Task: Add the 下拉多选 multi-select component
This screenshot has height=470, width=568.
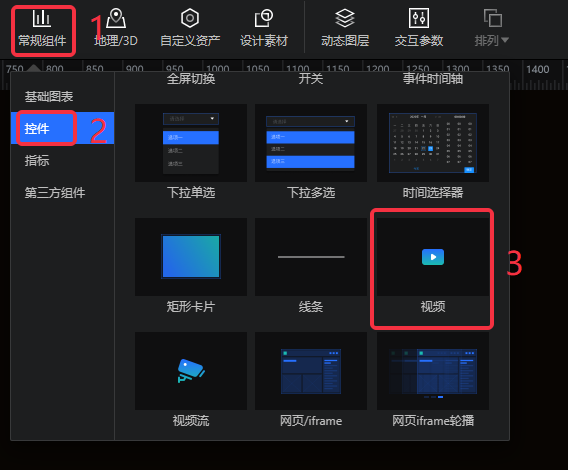Action: pos(311,152)
